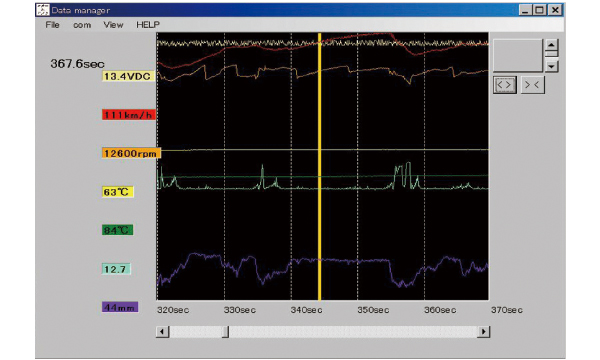Click the horizontal scrollbar thumb
The image size is (600, 360).
click(x=225, y=331)
